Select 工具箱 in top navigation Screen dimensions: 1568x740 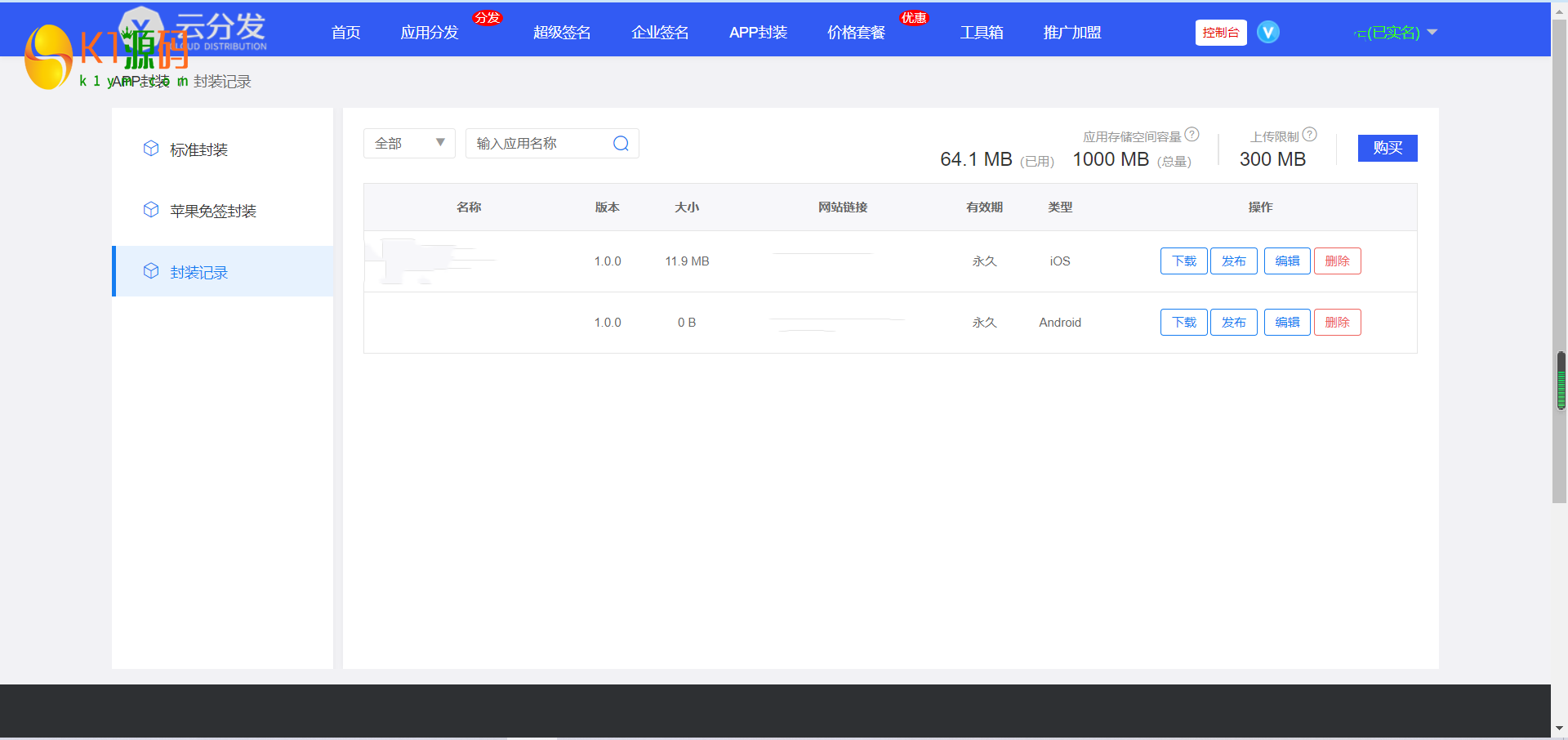pos(981,33)
